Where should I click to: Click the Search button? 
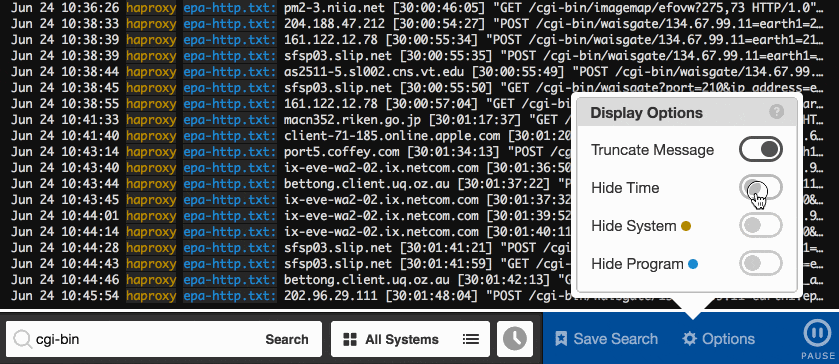287,339
